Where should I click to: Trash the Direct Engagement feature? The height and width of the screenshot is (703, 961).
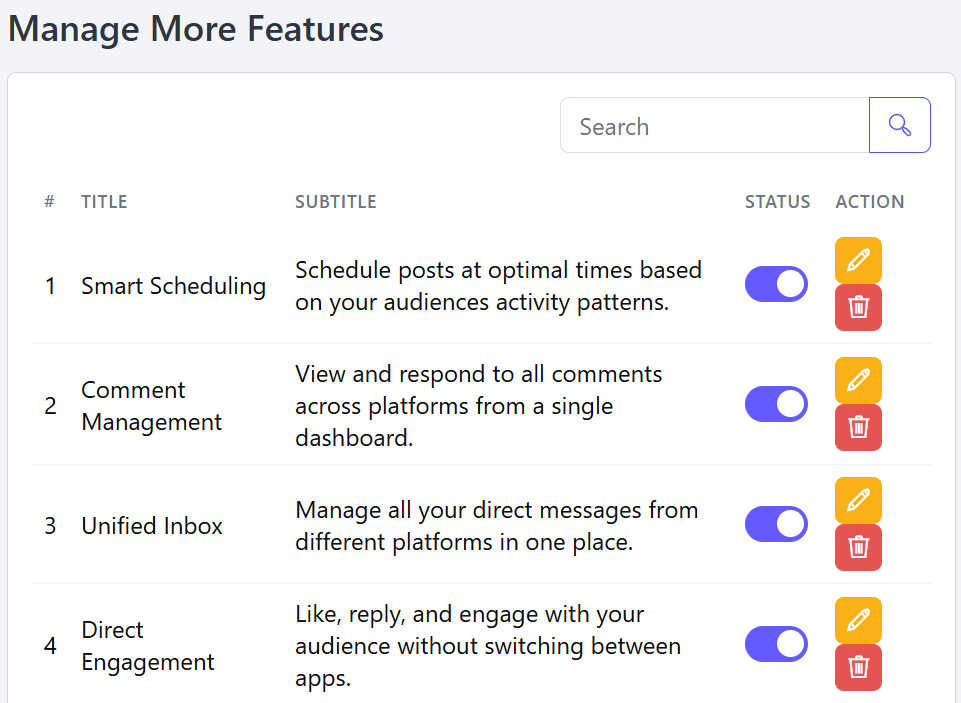point(858,667)
